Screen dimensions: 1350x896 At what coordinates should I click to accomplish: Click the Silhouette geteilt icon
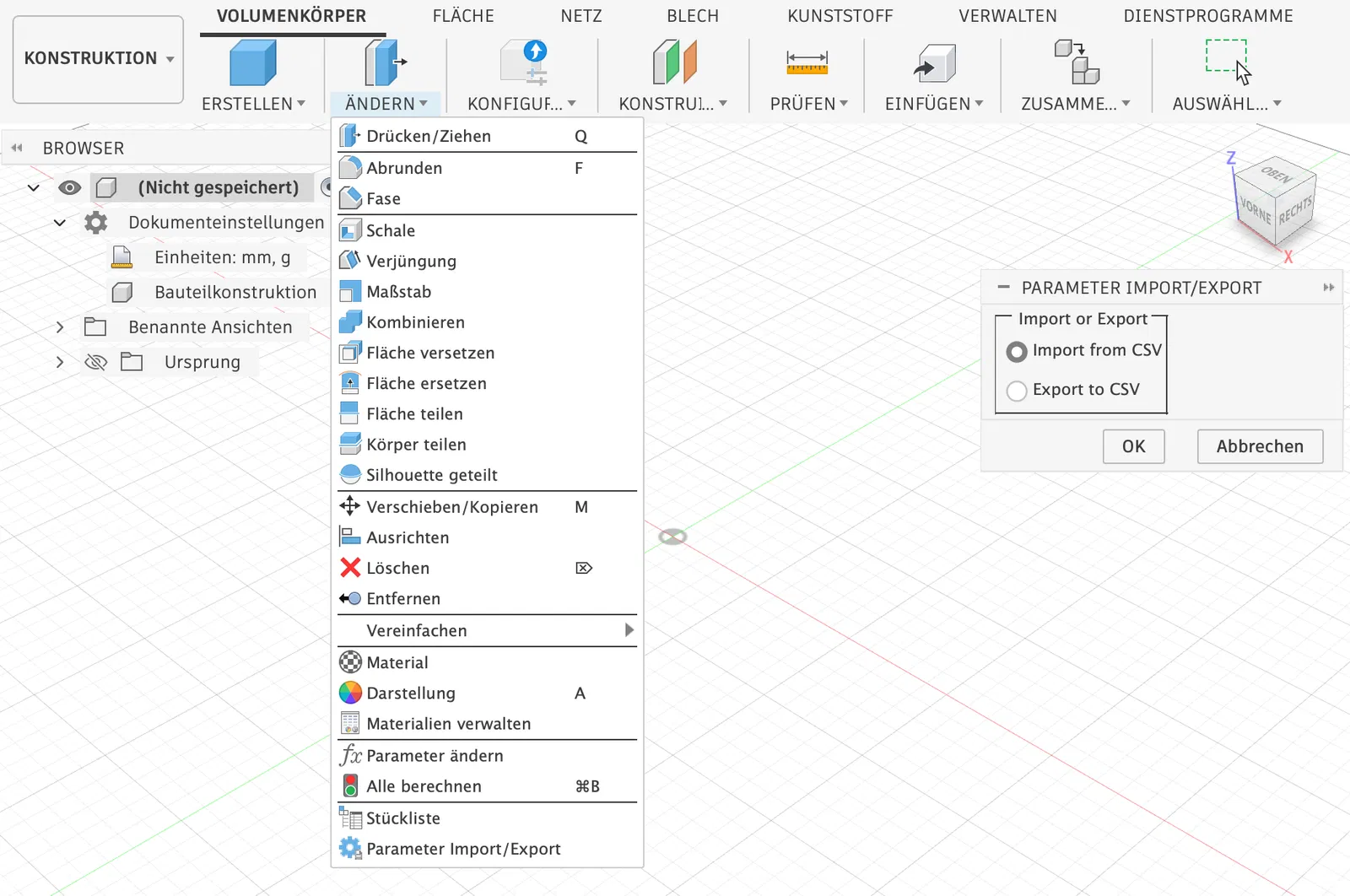coord(350,474)
